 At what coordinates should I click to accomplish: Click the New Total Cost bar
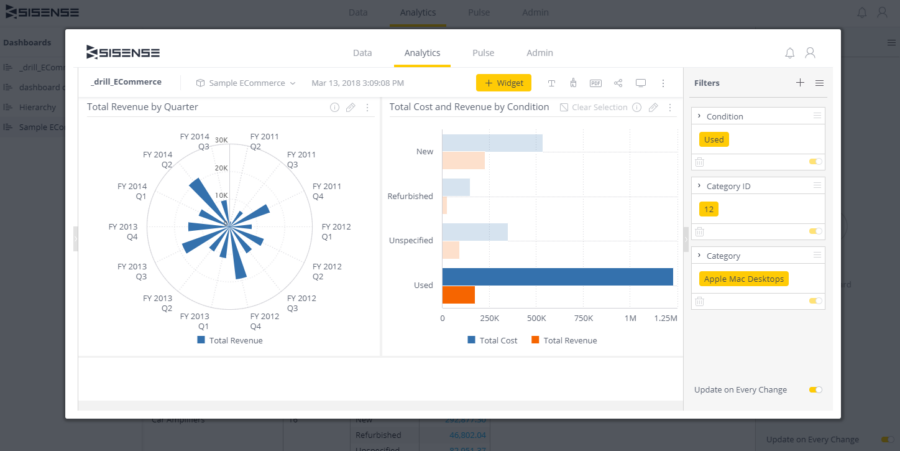[x=492, y=143]
